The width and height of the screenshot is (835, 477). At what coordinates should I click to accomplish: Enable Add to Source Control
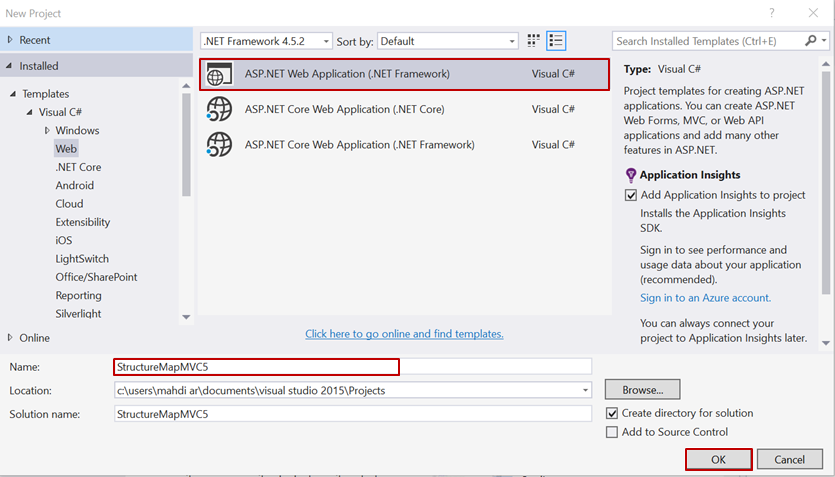click(x=612, y=432)
